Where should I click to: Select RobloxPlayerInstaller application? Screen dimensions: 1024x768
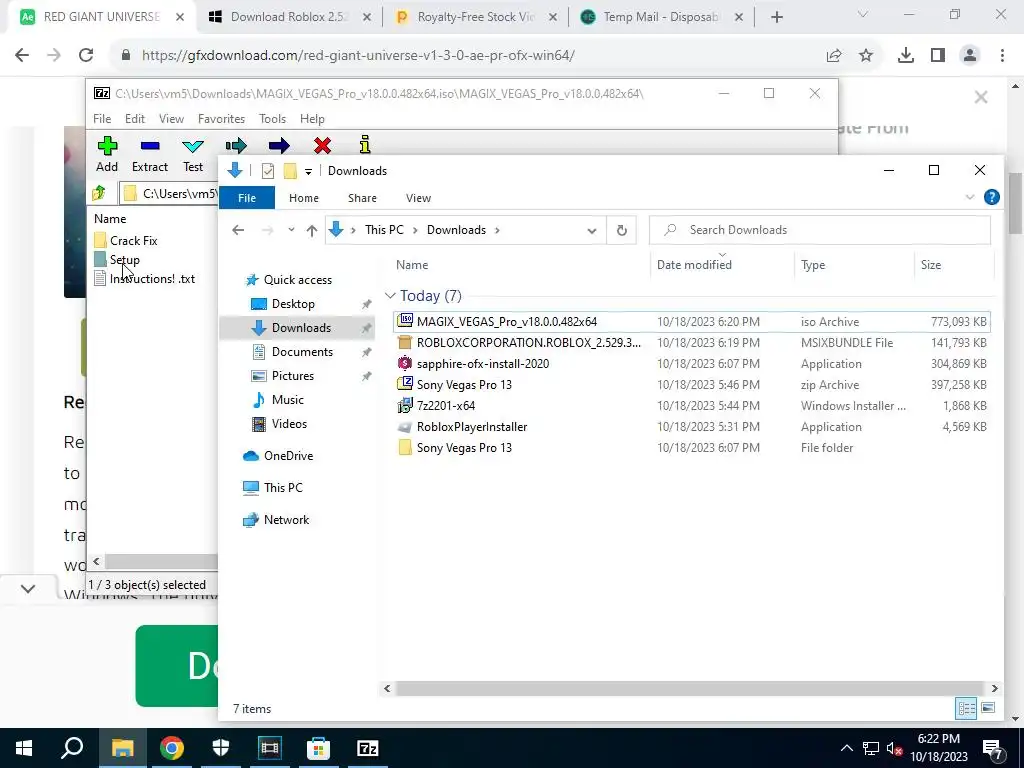pos(692,426)
